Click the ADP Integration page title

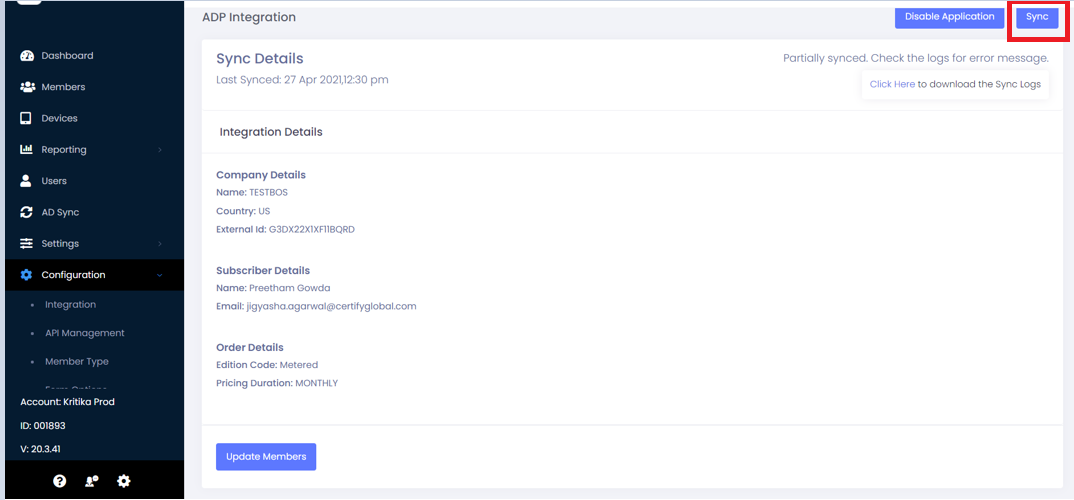[249, 17]
